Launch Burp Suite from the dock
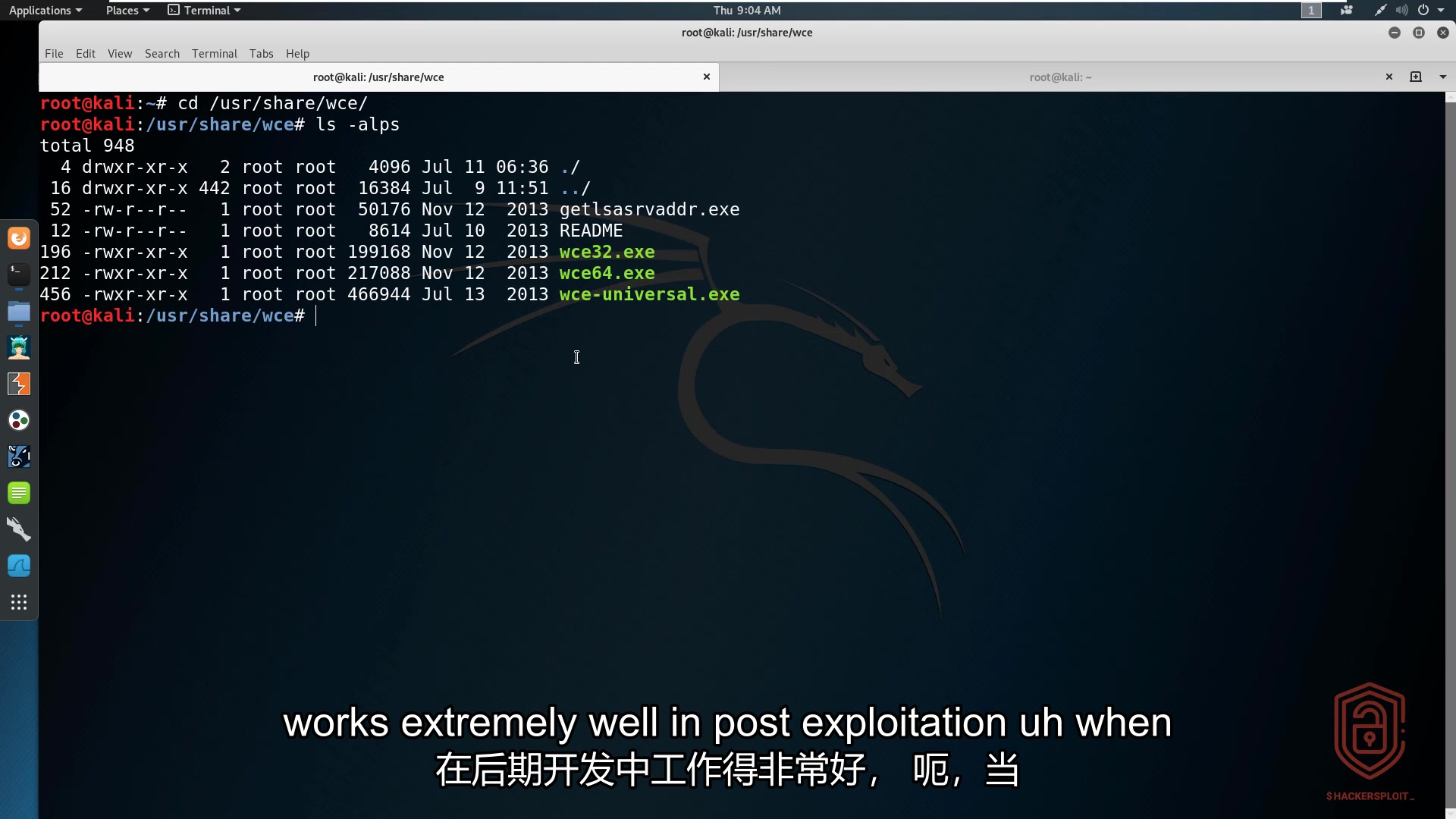 tap(19, 384)
